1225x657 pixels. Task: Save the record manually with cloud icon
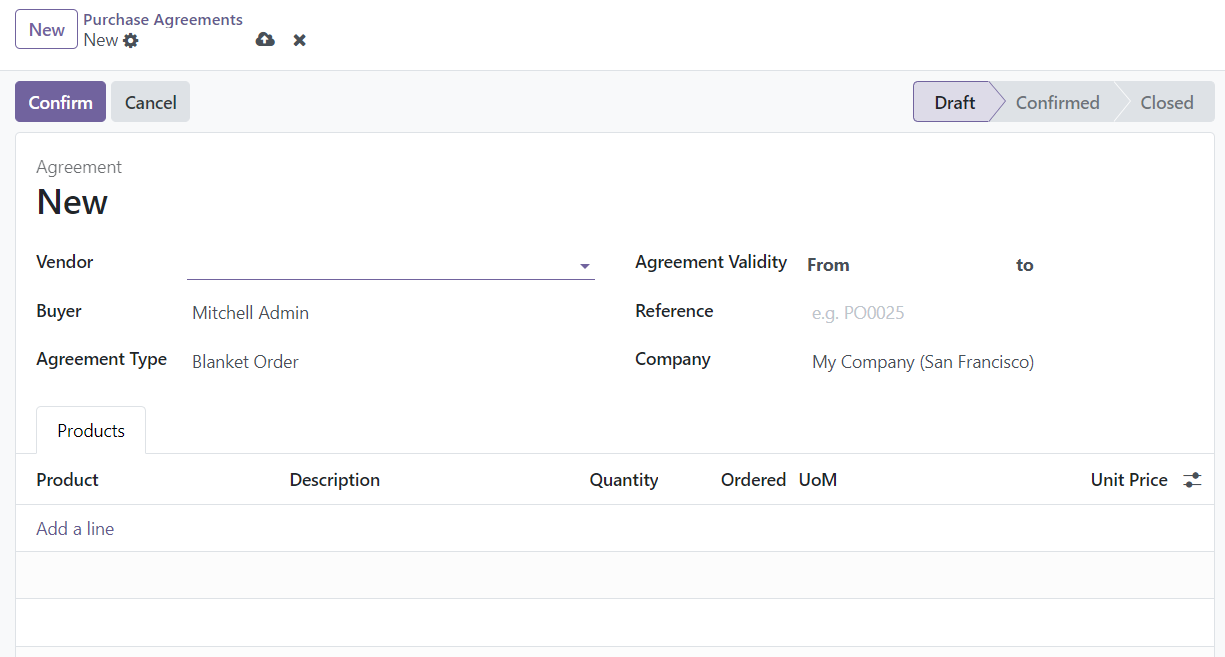click(x=265, y=40)
